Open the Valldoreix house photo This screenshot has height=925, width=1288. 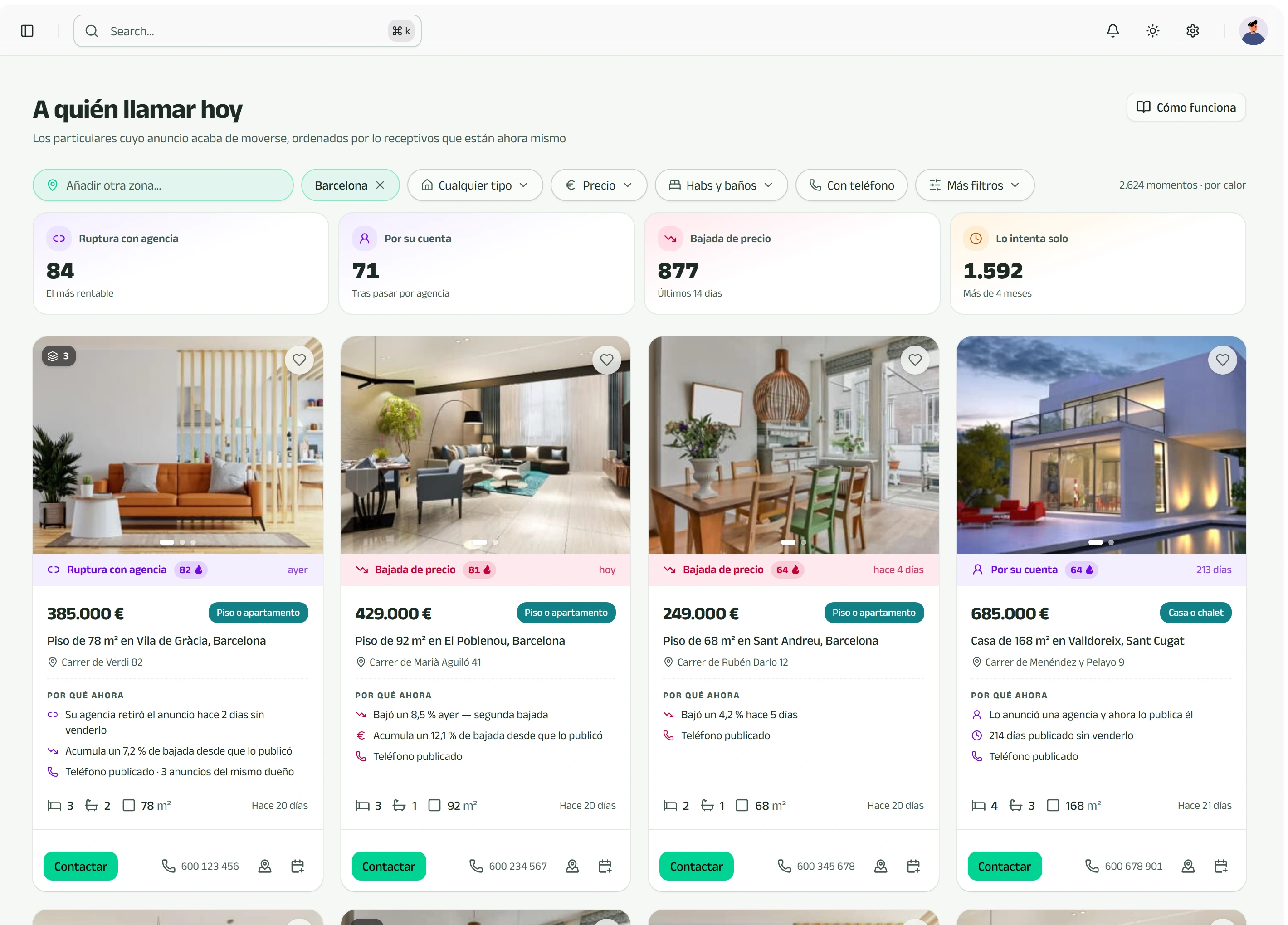pyautogui.click(x=1101, y=445)
